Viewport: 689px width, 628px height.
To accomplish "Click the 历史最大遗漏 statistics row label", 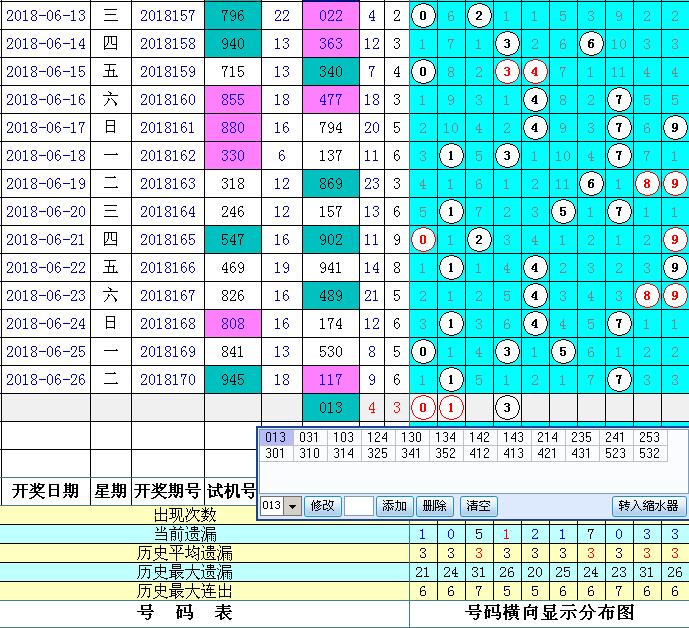I will (x=185, y=572).
